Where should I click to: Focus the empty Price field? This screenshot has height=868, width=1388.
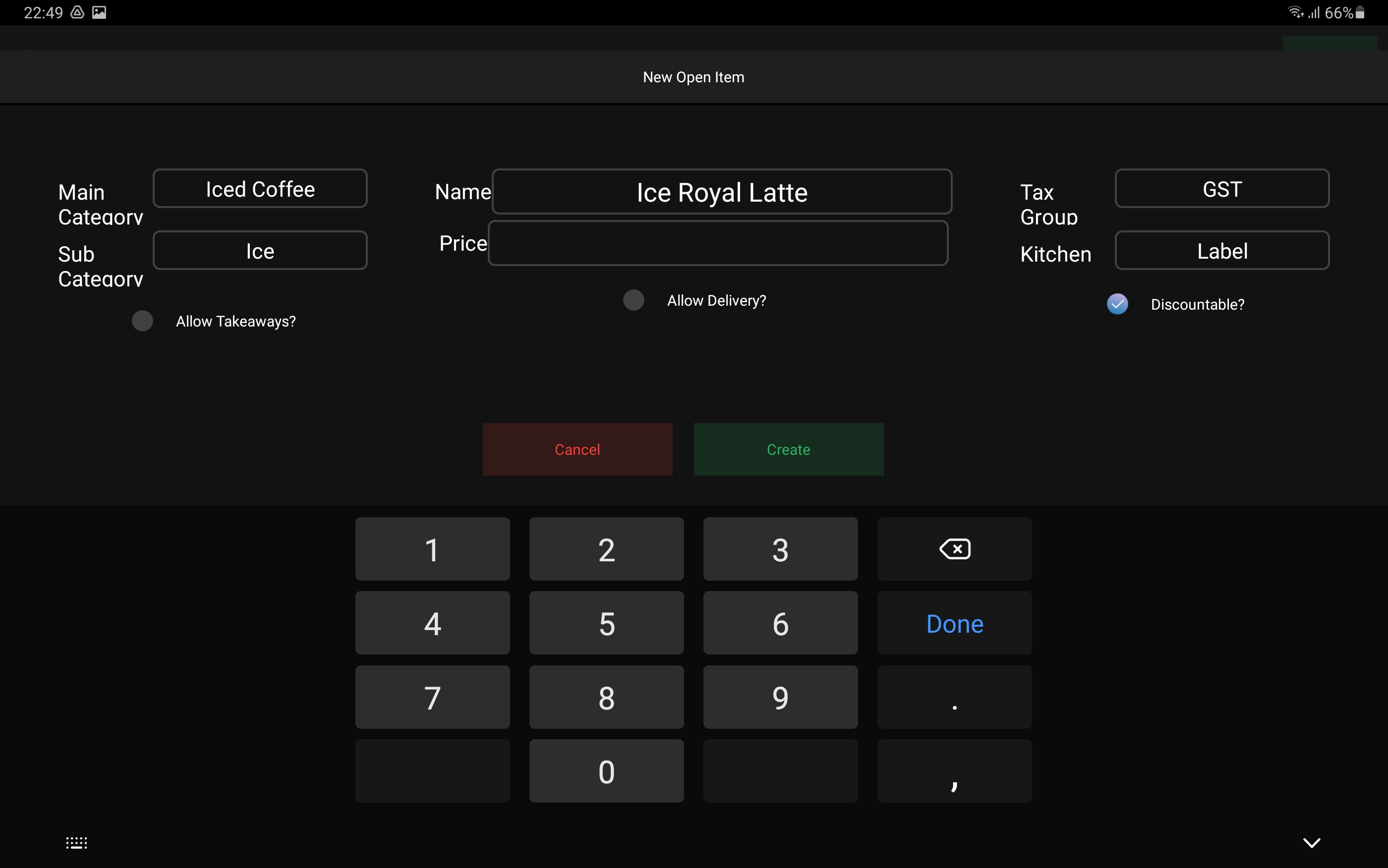(x=717, y=243)
